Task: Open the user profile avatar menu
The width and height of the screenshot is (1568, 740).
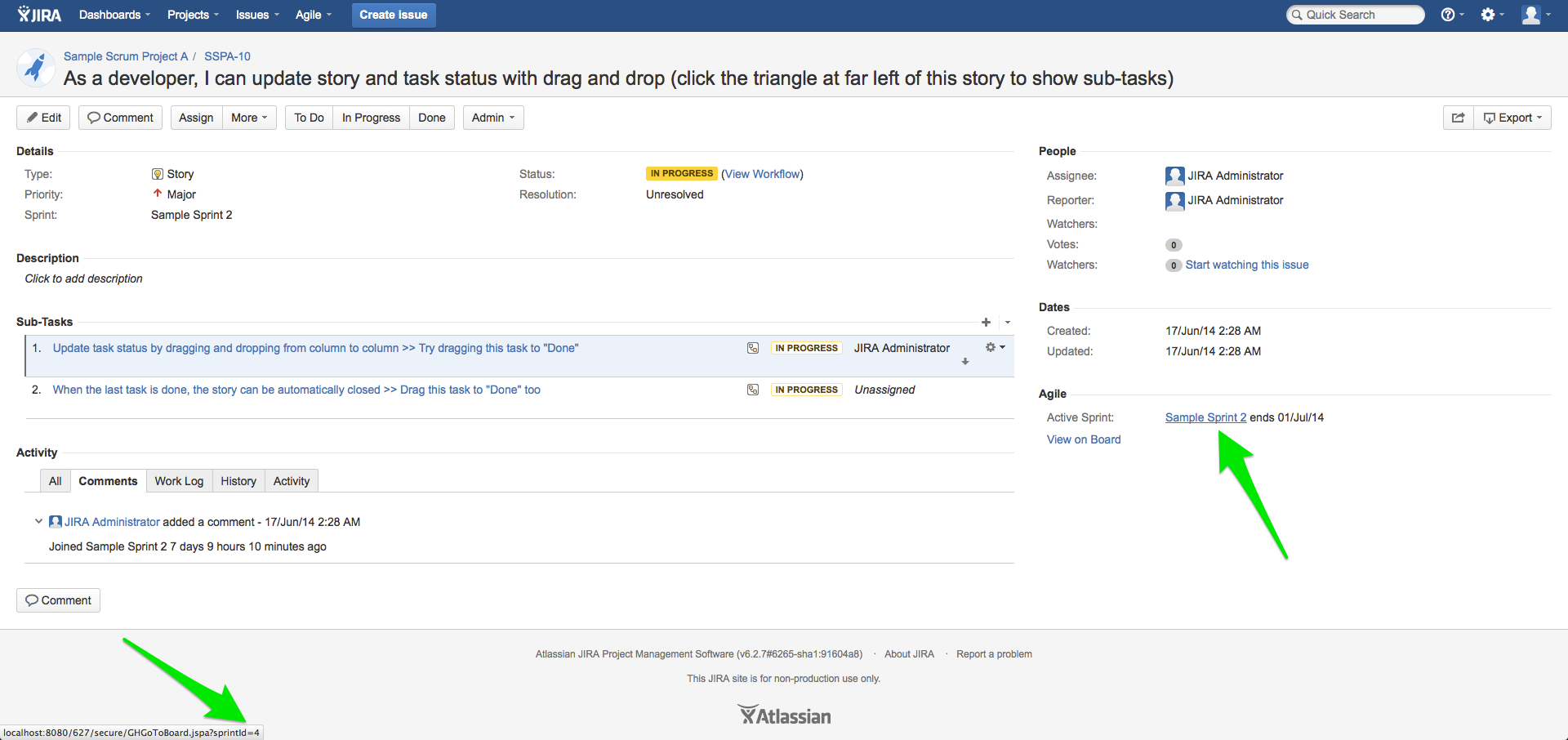Action: [1535, 15]
